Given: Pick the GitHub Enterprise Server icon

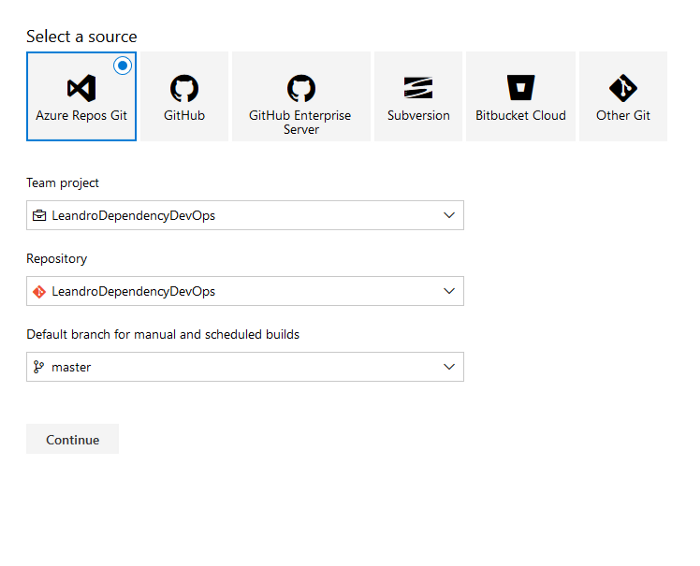Looking at the screenshot, I should 301,88.
